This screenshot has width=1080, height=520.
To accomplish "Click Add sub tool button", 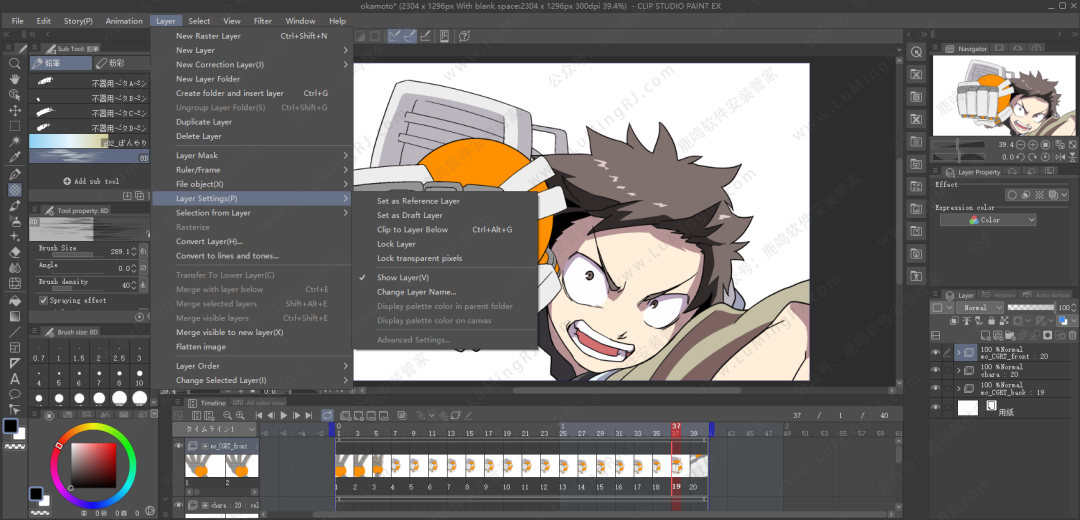I will click(90, 181).
